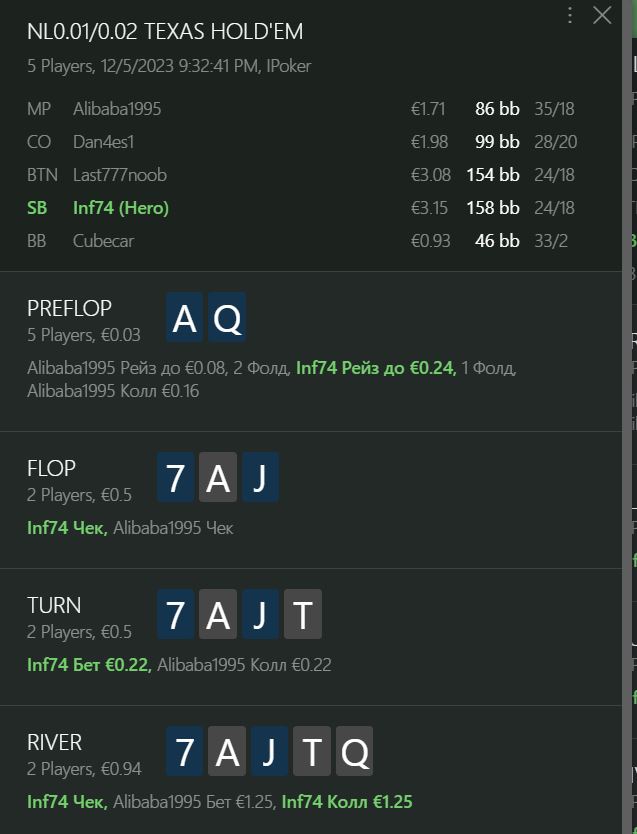The width and height of the screenshot is (637, 834).
Task: Click the vertical scrollbar on right edge
Action: pos(626,417)
